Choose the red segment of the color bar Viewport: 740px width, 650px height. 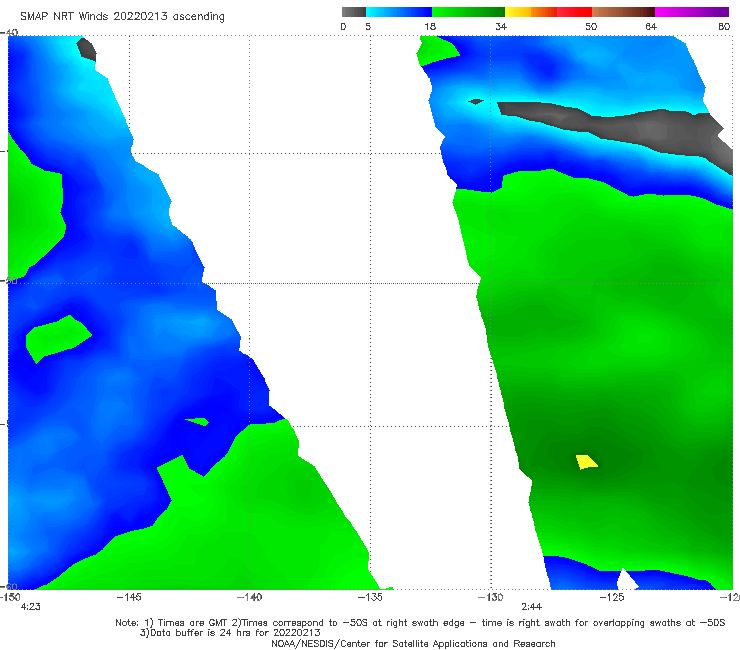click(574, 12)
